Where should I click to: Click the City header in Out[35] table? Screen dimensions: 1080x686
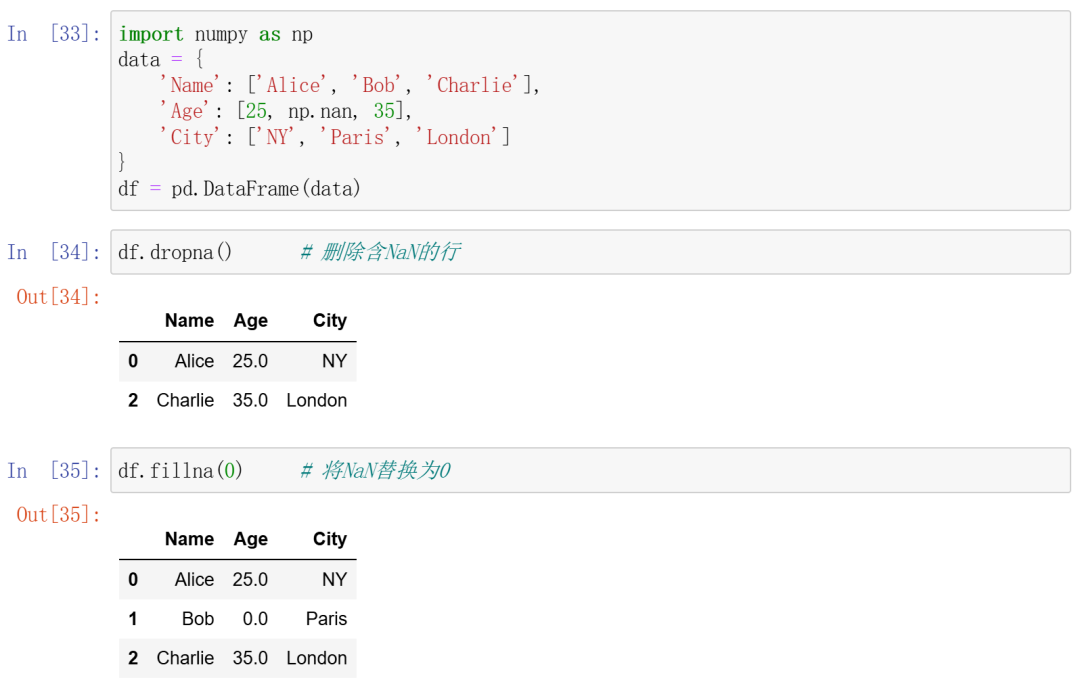click(x=329, y=539)
